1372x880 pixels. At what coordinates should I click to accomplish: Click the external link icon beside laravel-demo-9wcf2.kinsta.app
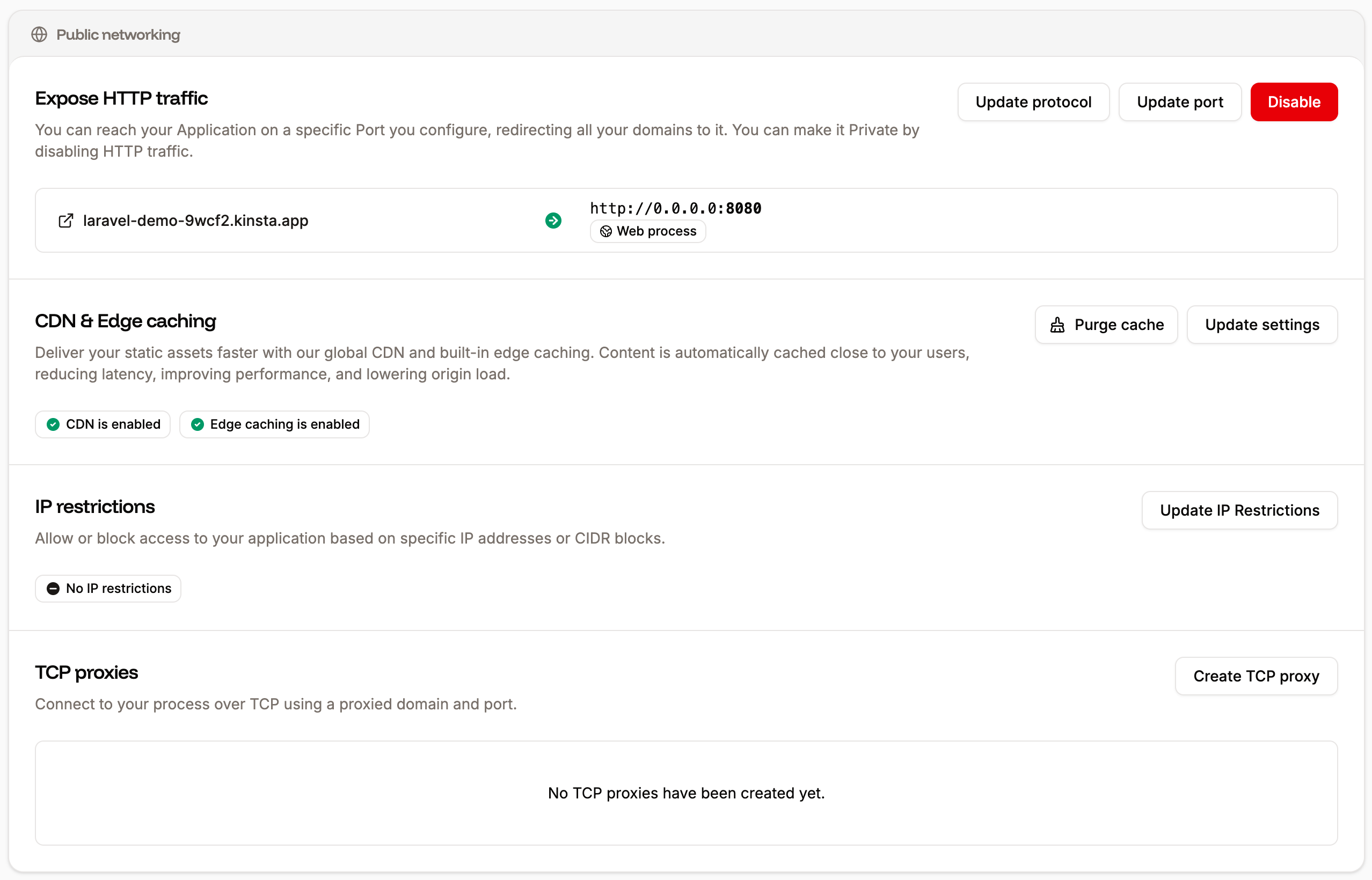click(65, 220)
